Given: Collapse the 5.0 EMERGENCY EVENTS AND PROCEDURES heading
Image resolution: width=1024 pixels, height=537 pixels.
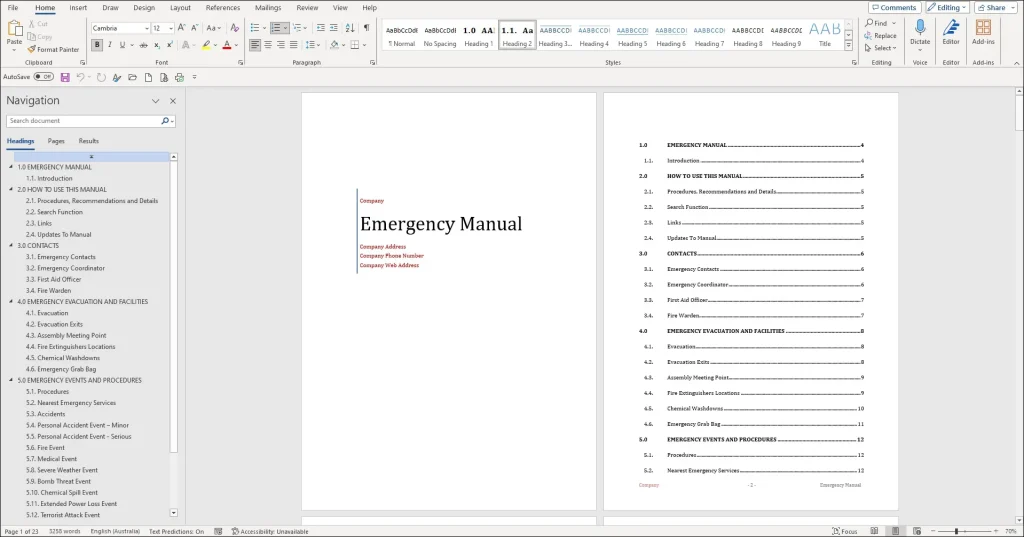Looking at the screenshot, I should point(11,380).
